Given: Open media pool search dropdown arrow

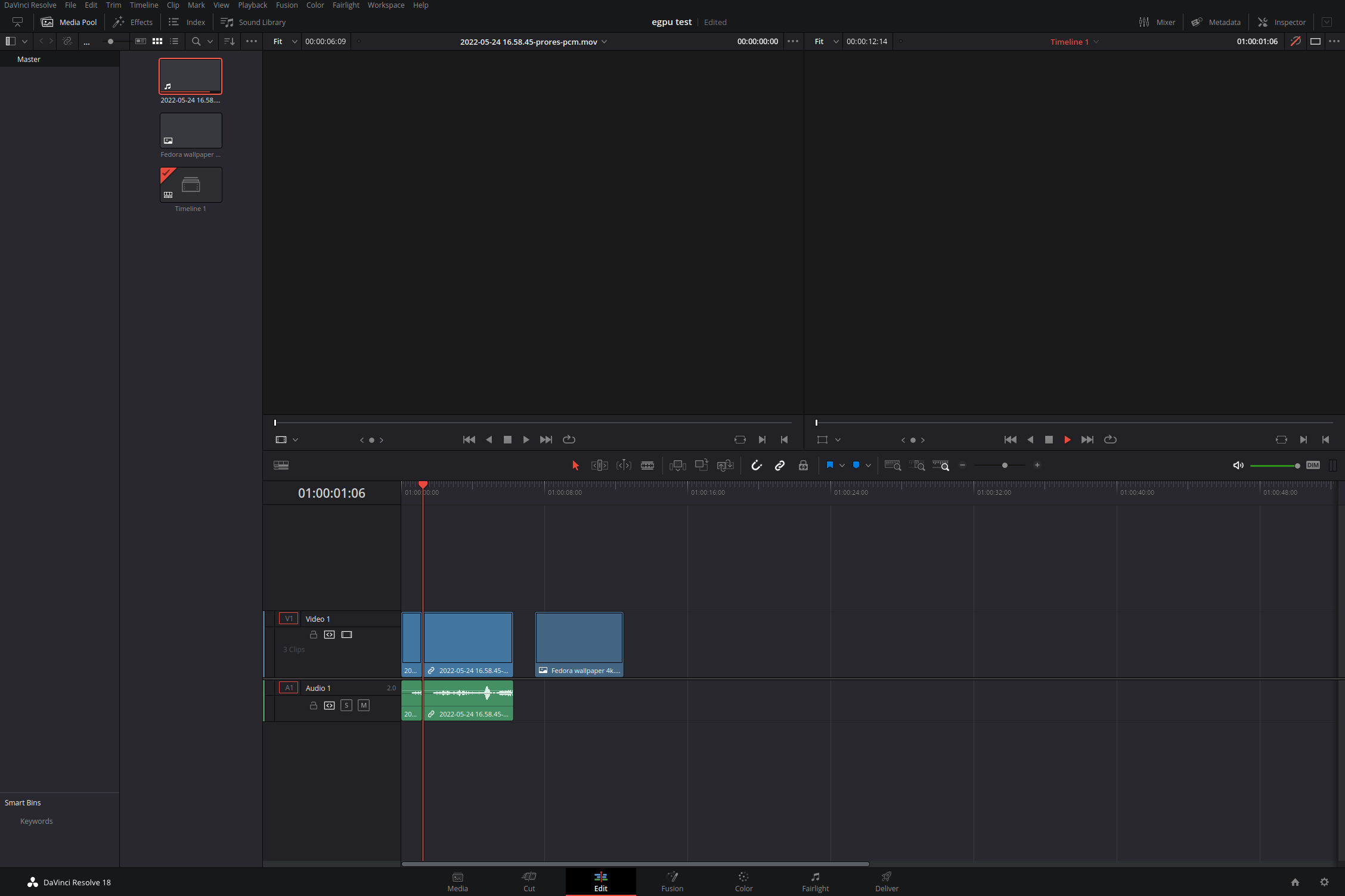Looking at the screenshot, I should (x=210, y=42).
